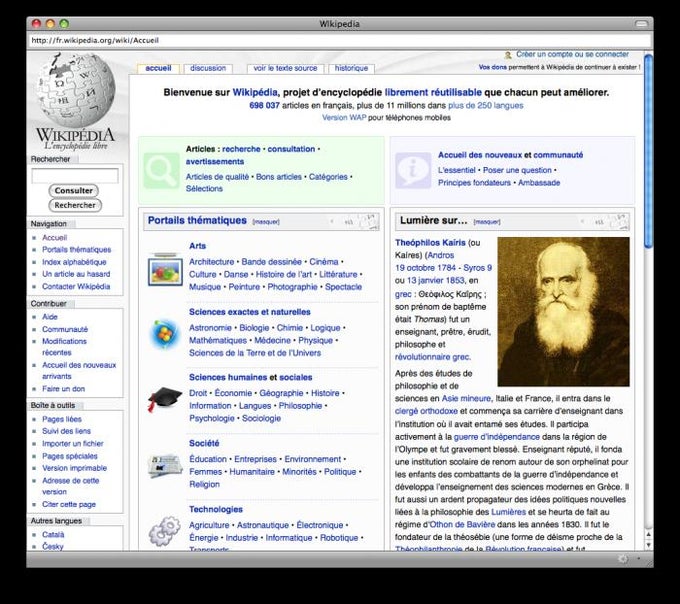Click the URL address bar
The image size is (680, 604).
point(340,40)
